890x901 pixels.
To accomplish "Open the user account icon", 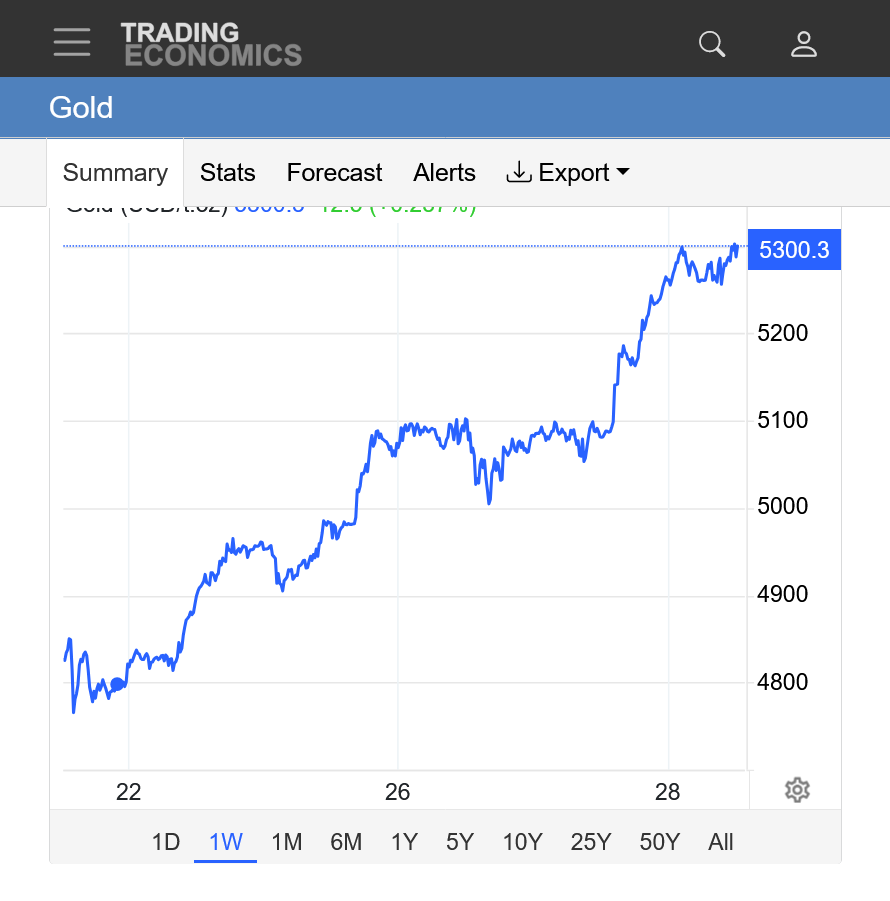I will click(804, 44).
